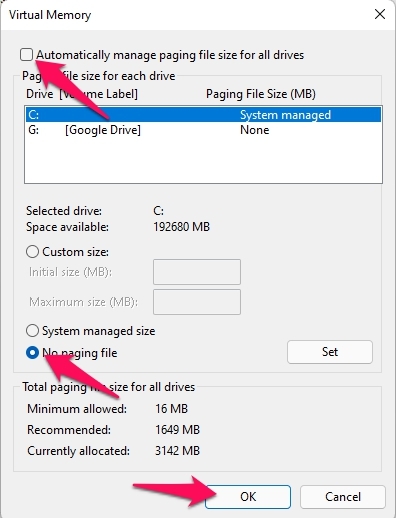Click the Virtual Memory title text
The width and height of the screenshot is (396, 518).
(x=50, y=15)
